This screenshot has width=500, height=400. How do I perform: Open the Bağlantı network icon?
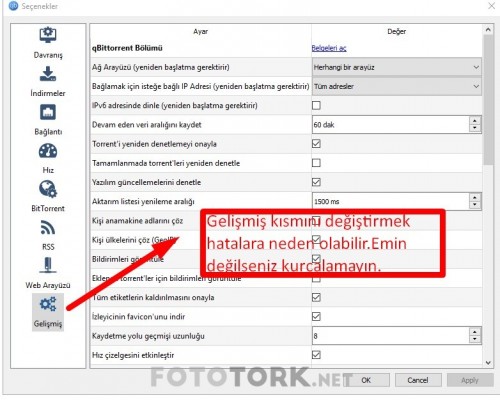click(48, 112)
